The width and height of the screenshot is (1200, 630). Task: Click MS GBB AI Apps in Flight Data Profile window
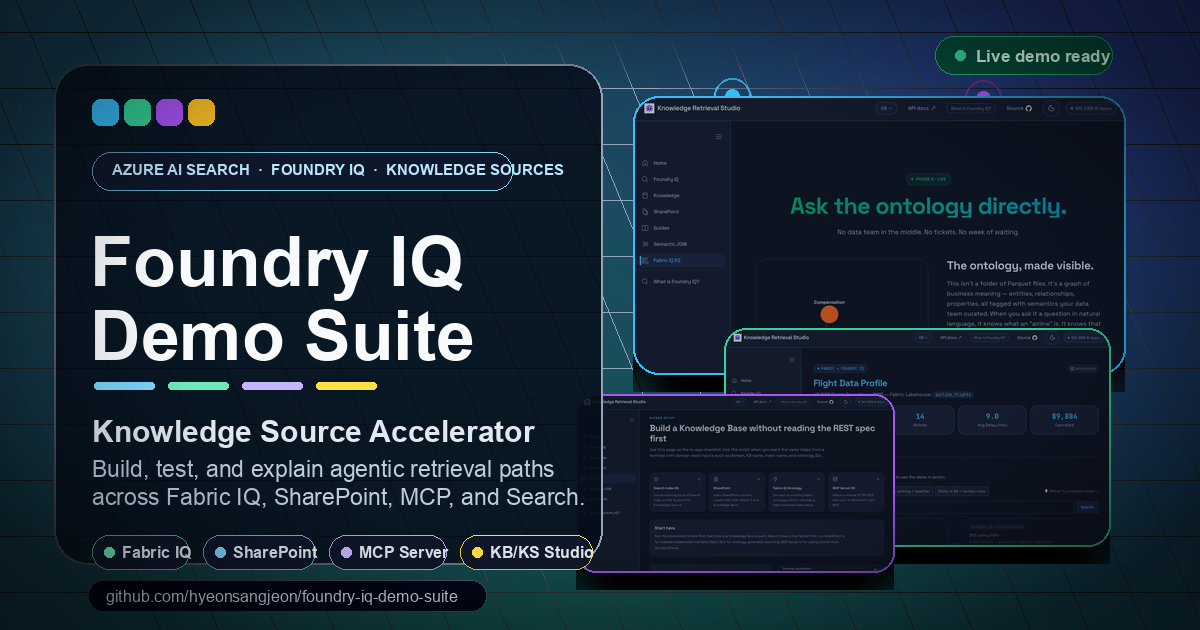[1083, 338]
